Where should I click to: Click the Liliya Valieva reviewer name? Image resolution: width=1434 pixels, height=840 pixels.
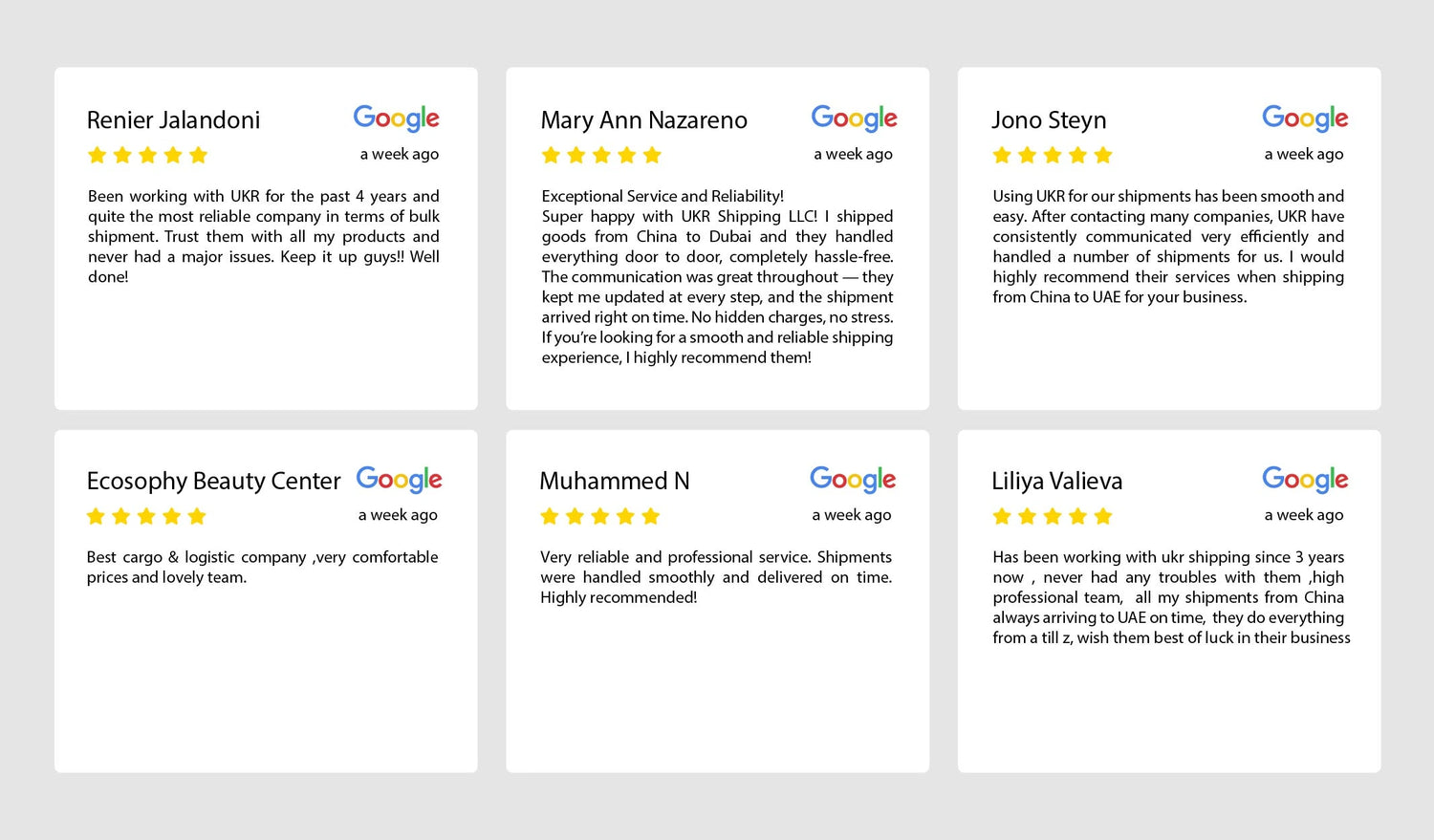pyautogui.click(x=1056, y=481)
